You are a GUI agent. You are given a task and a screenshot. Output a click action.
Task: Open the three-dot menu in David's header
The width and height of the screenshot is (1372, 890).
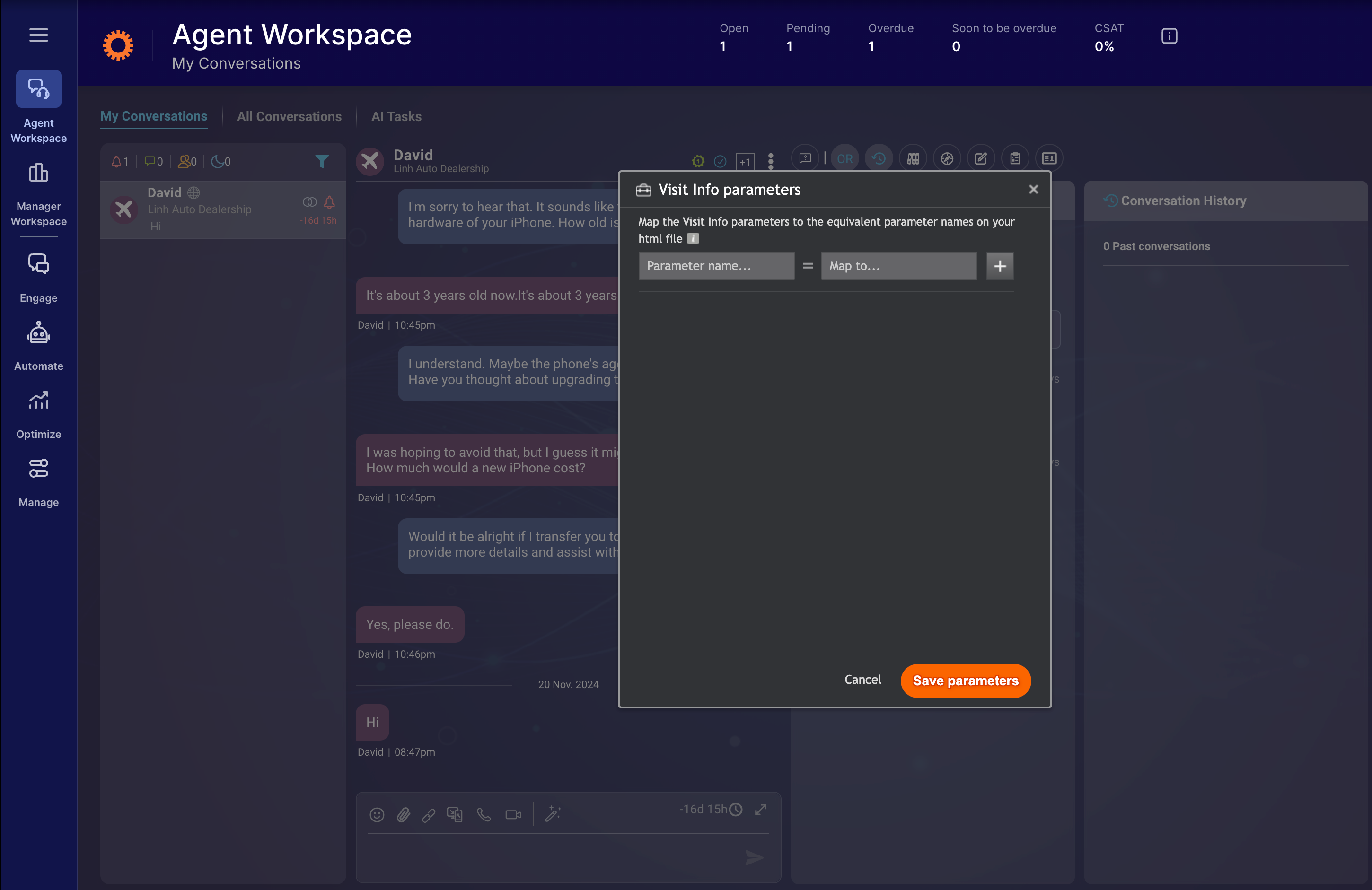(771, 161)
